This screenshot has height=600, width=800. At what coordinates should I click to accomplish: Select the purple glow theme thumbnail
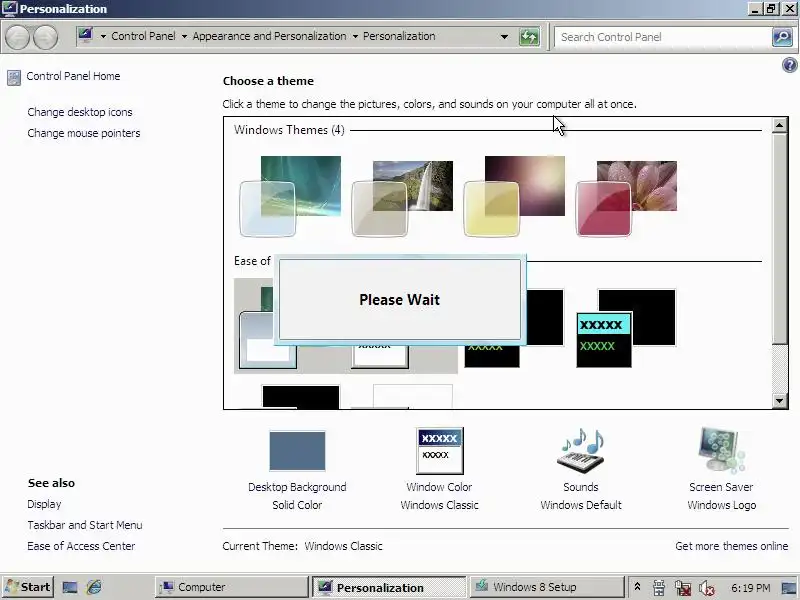click(x=514, y=196)
